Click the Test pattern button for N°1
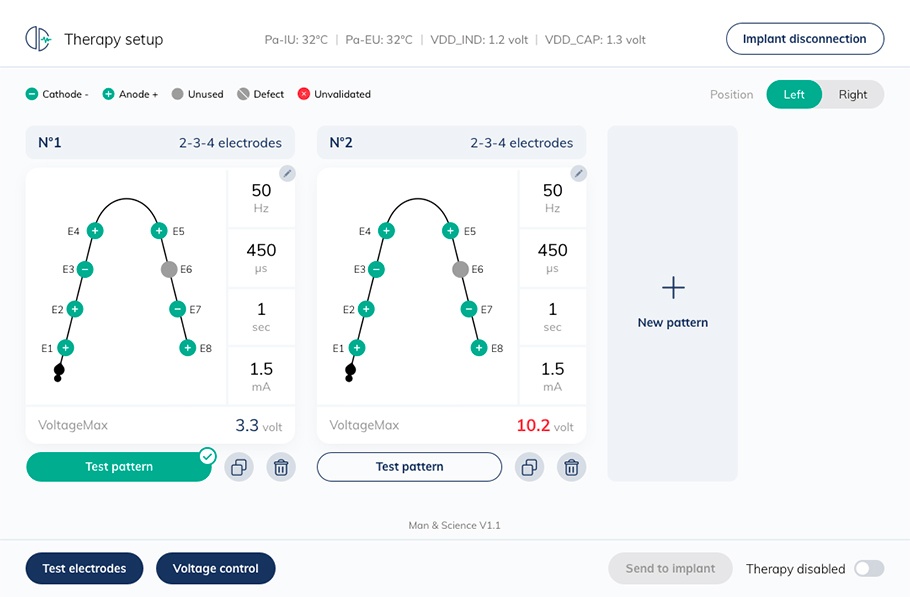Viewport: 910px width, 597px height. coord(119,467)
